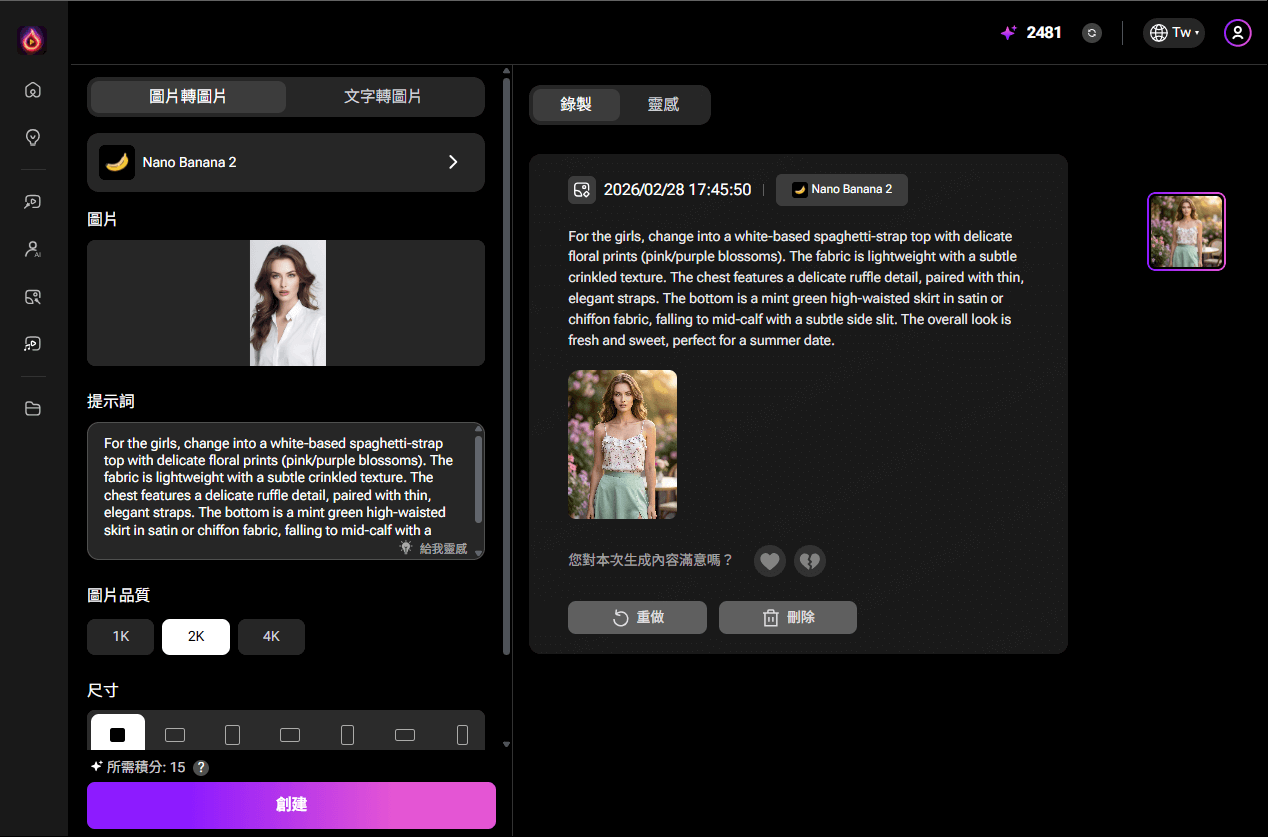Image resolution: width=1268 pixels, height=837 pixels.
Task: Click the 刪除 delete button
Action: (788, 618)
